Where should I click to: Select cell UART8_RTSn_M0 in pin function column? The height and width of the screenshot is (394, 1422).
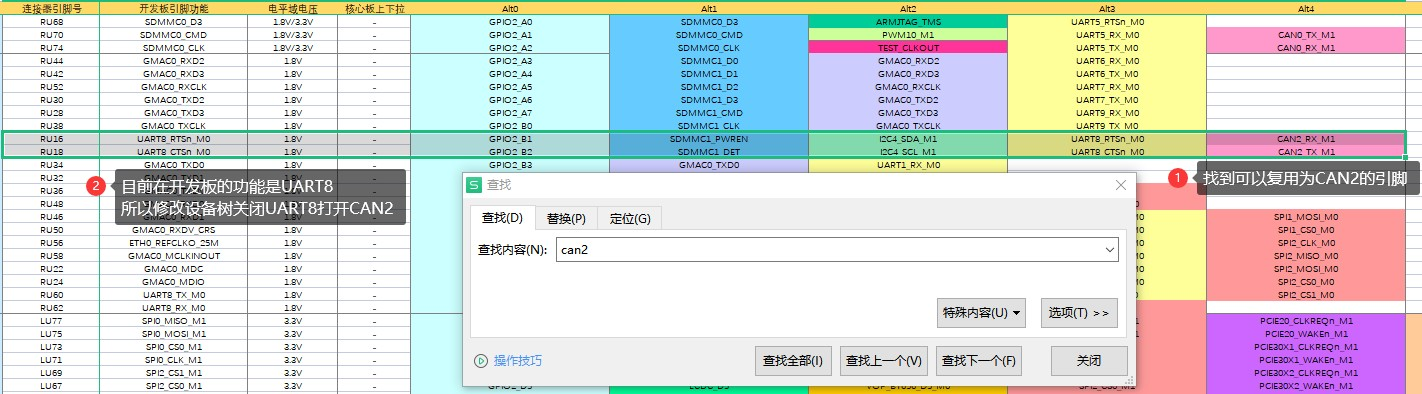[174, 139]
